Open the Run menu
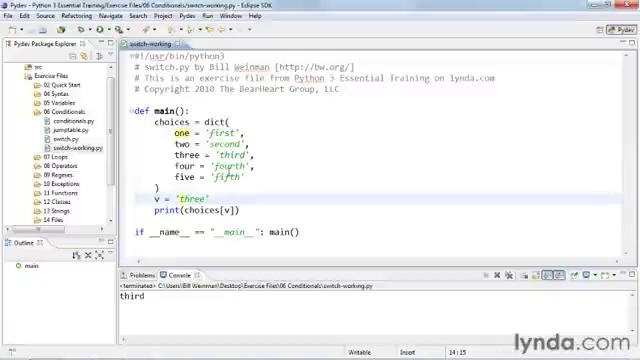The image size is (640, 360). click(207, 16)
